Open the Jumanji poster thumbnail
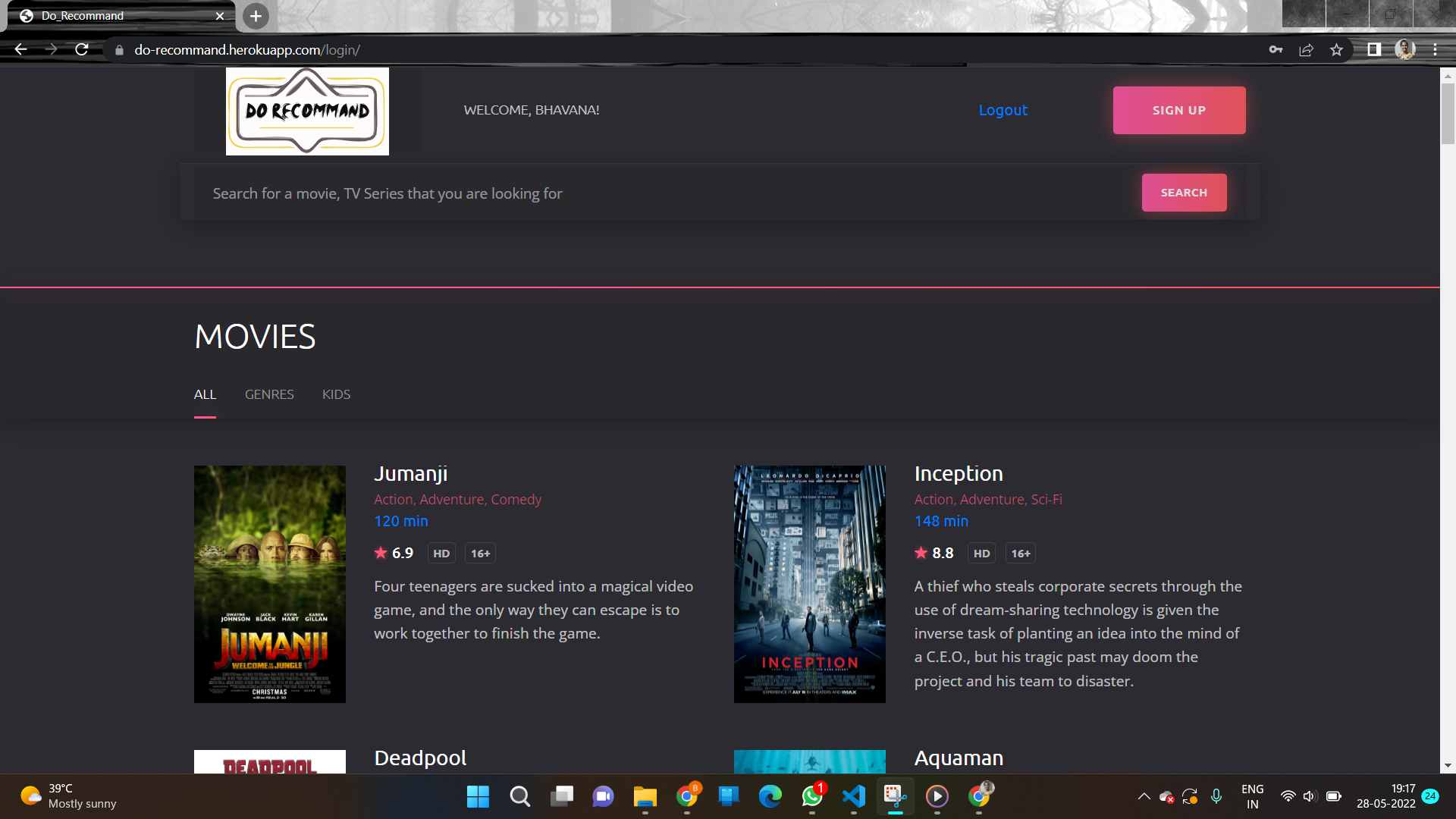The width and height of the screenshot is (1456, 819). click(269, 585)
